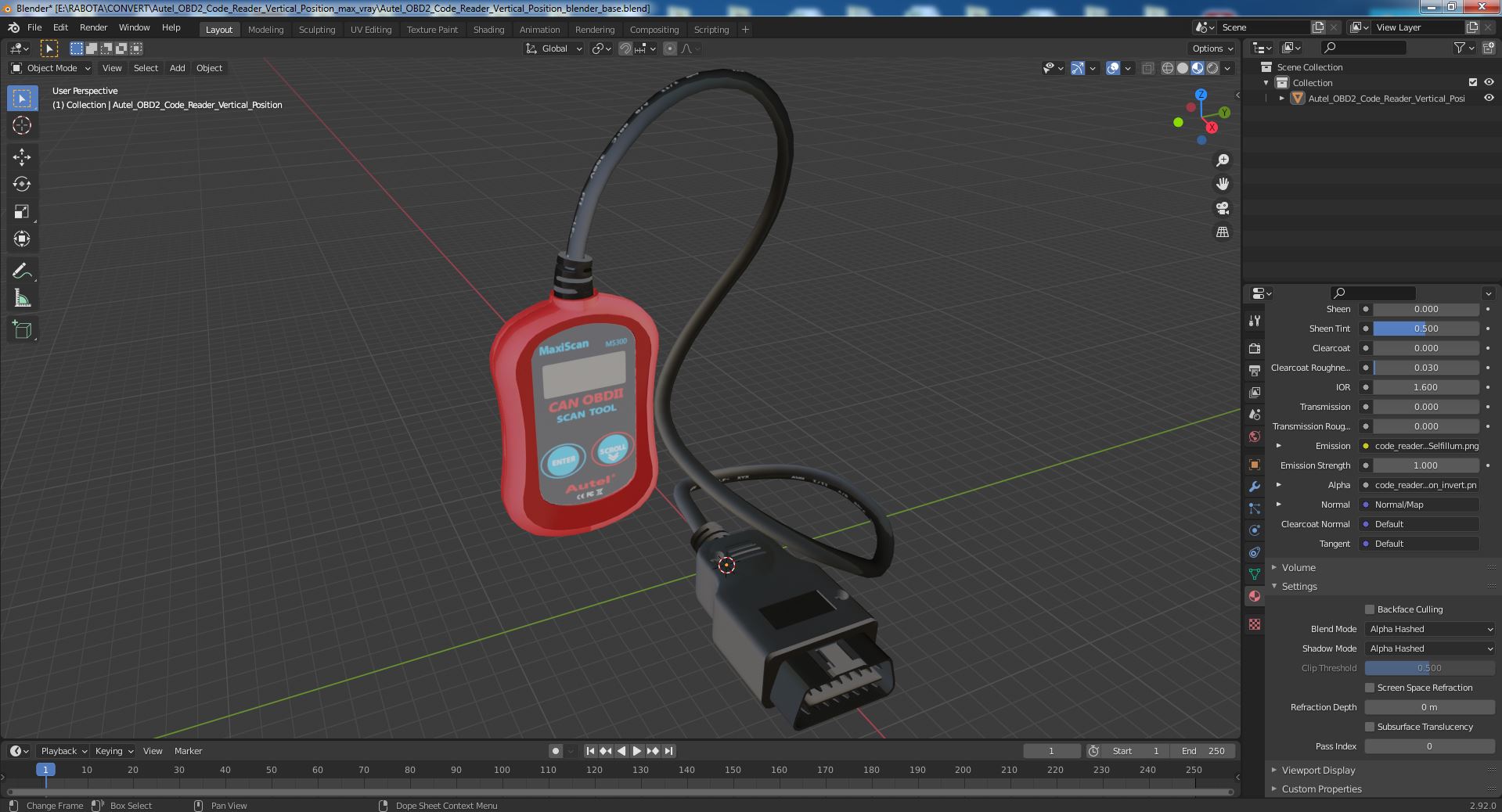Click the End frame field
Image resolution: width=1502 pixels, height=812 pixels.
(1203, 751)
